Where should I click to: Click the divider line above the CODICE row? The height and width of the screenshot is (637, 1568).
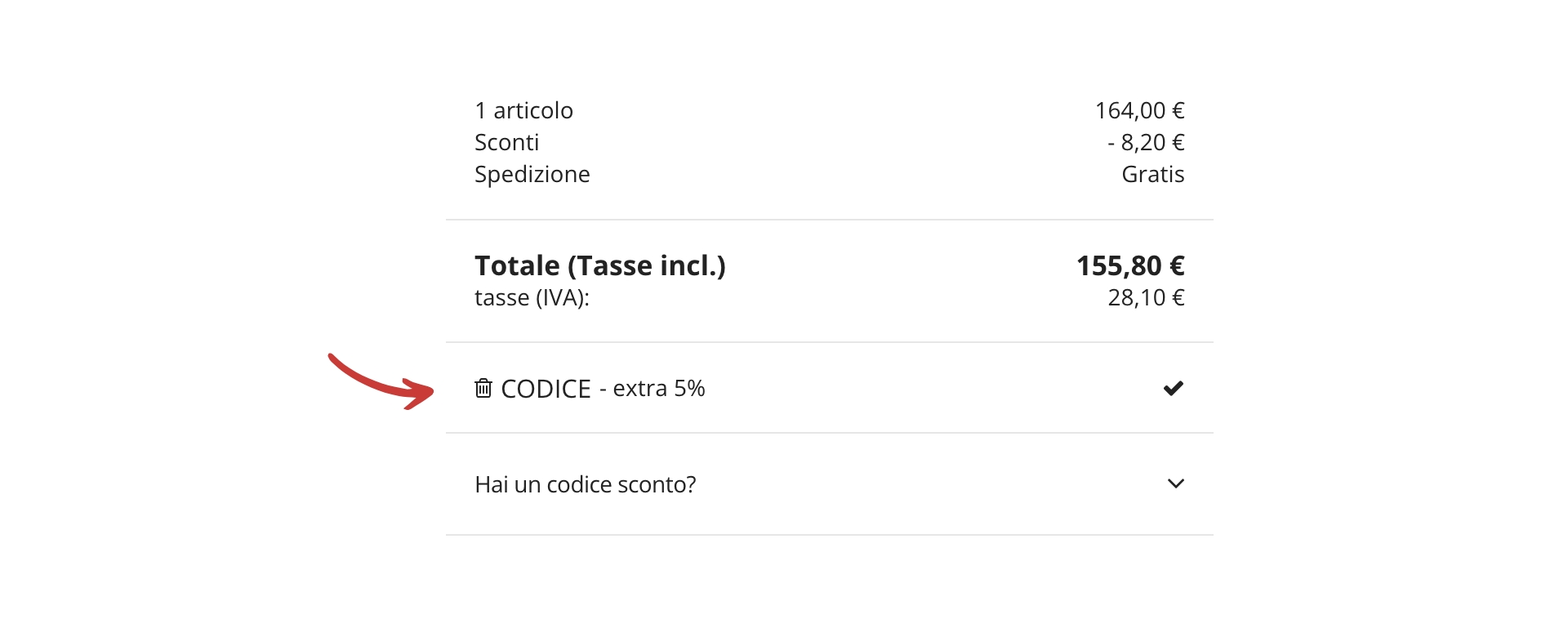point(829,342)
